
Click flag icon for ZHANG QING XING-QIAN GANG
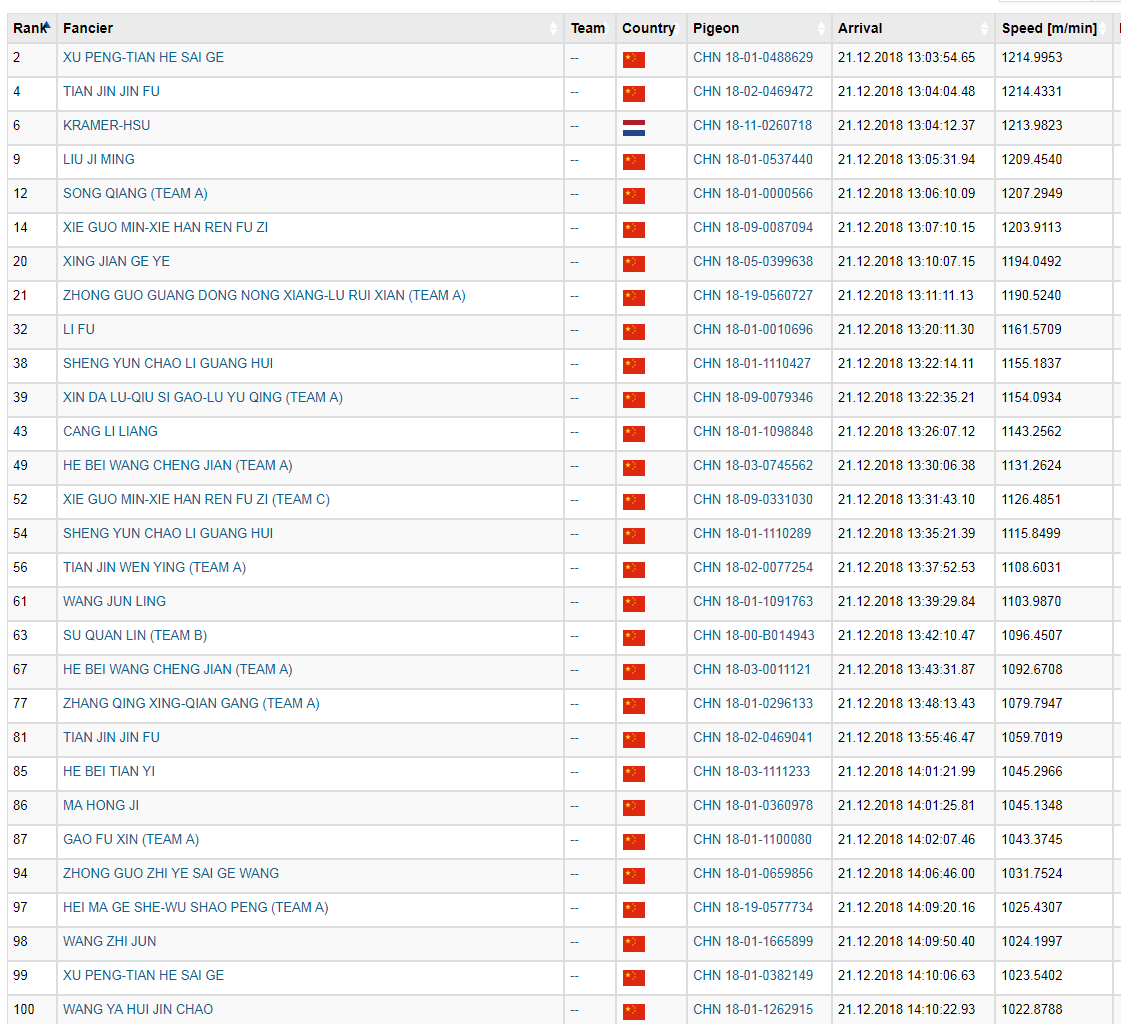tap(633, 705)
